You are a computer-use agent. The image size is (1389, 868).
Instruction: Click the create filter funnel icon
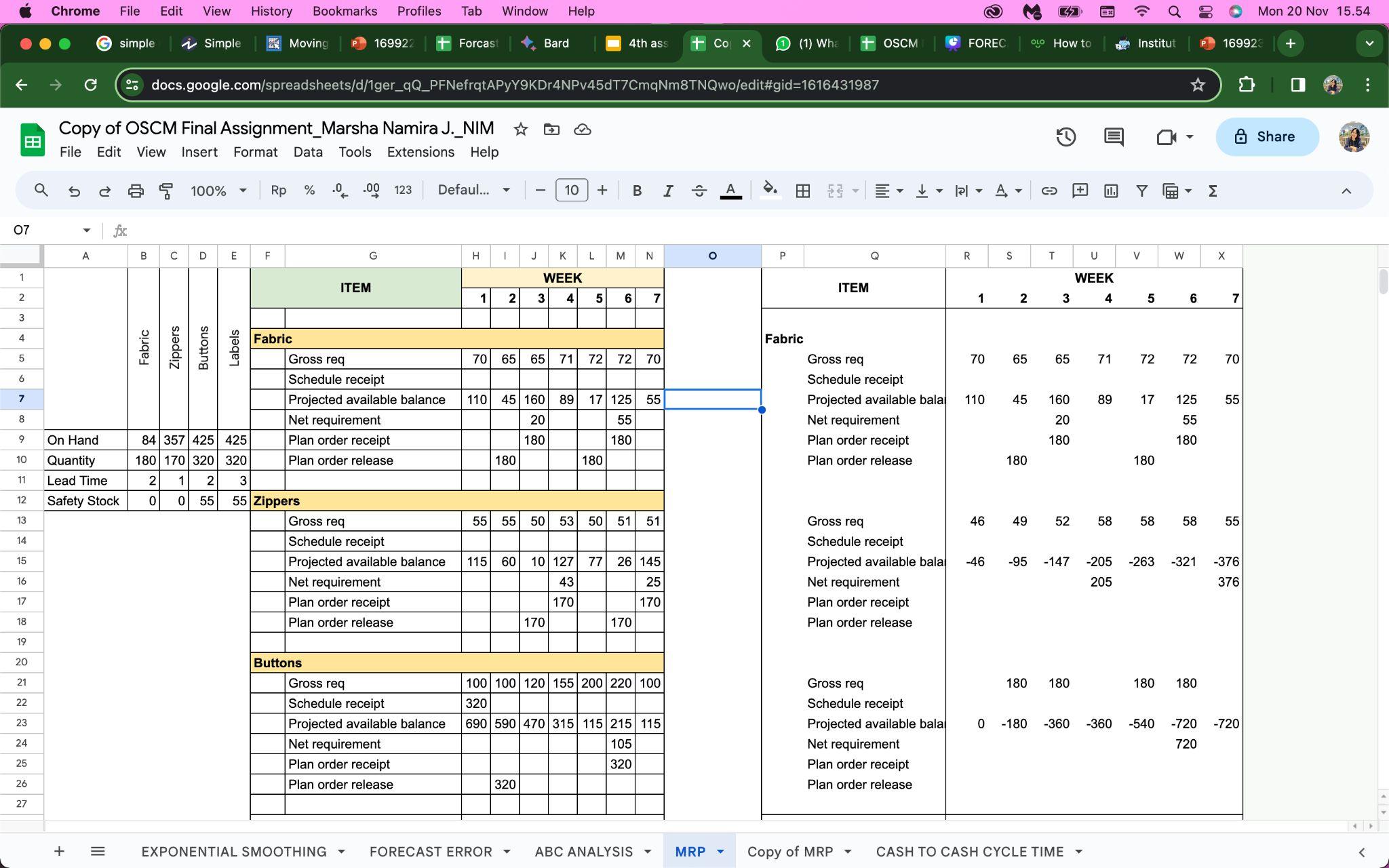tap(1141, 191)
